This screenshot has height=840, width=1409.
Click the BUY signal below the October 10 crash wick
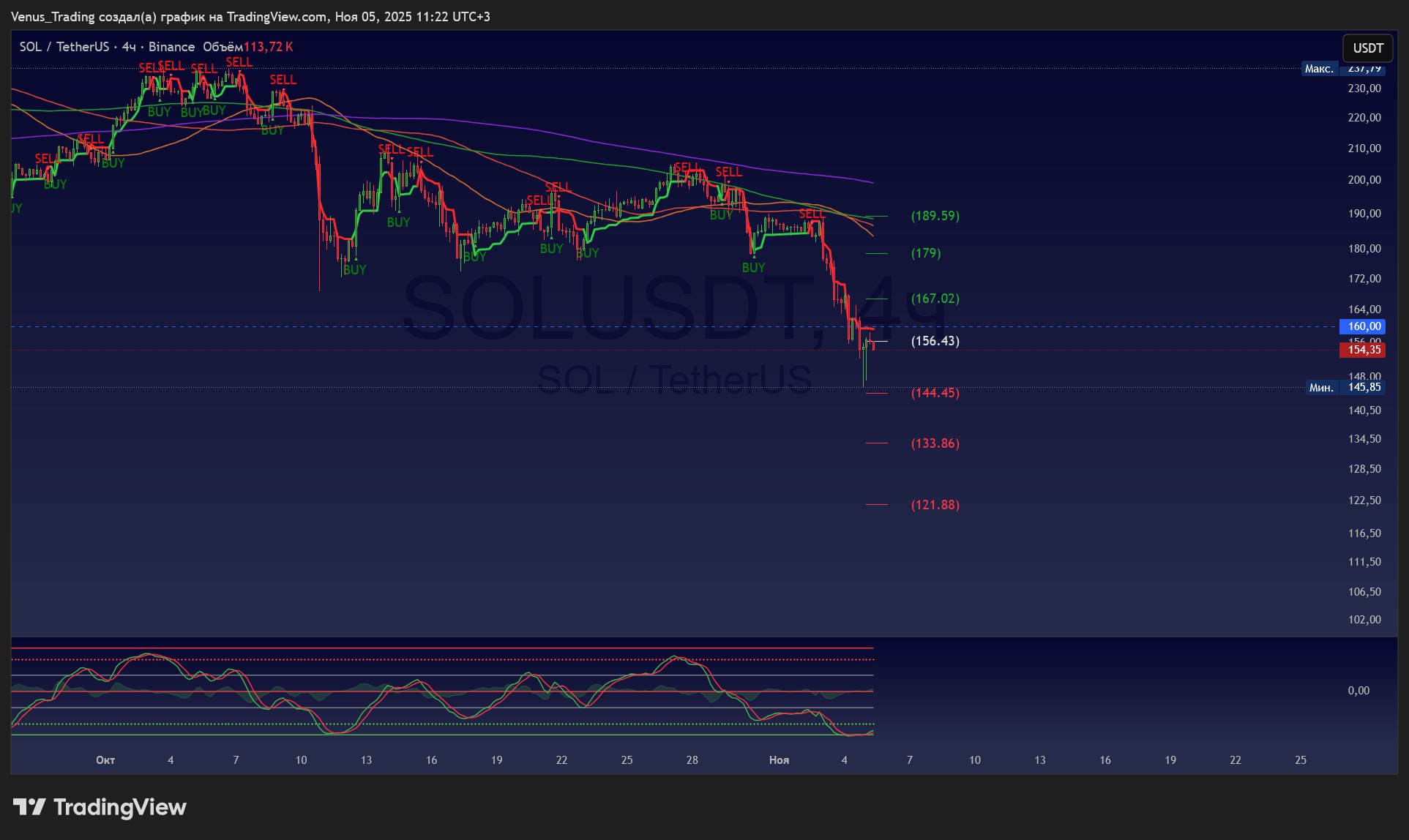coord(354,270)
